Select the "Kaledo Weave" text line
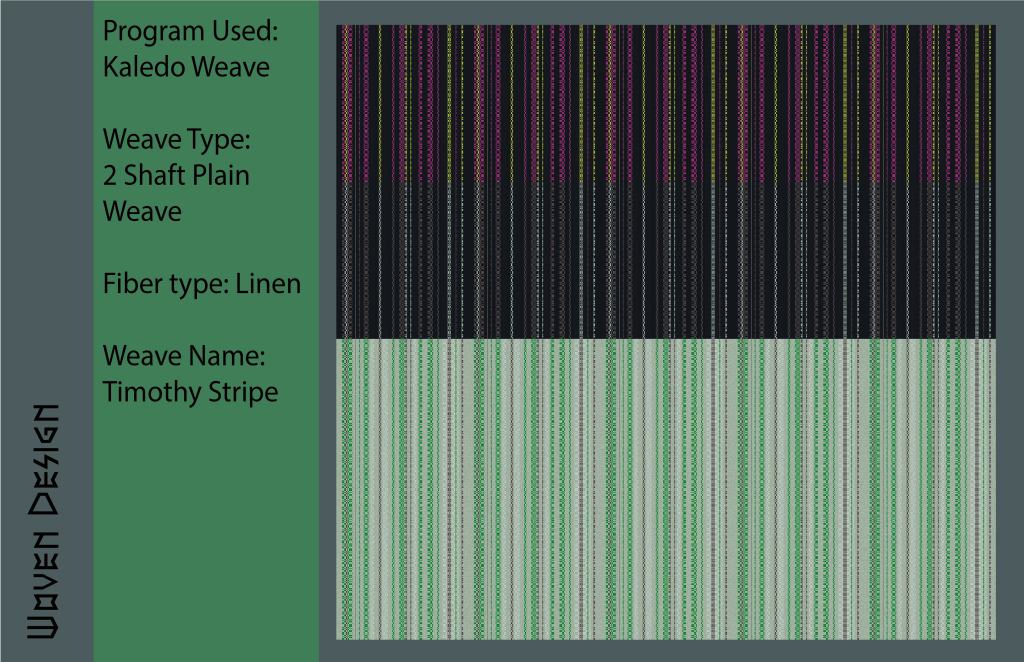This screenshot has width=1024, height=662. [x=186, y=68]
